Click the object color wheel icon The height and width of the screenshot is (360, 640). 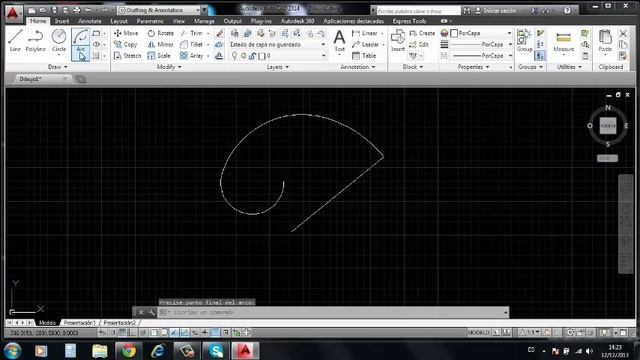click(444, 33)
